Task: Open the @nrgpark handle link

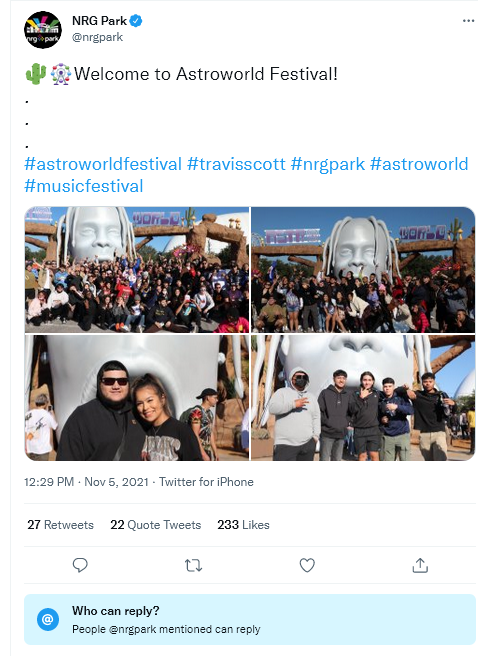Action: pos(97,37)
